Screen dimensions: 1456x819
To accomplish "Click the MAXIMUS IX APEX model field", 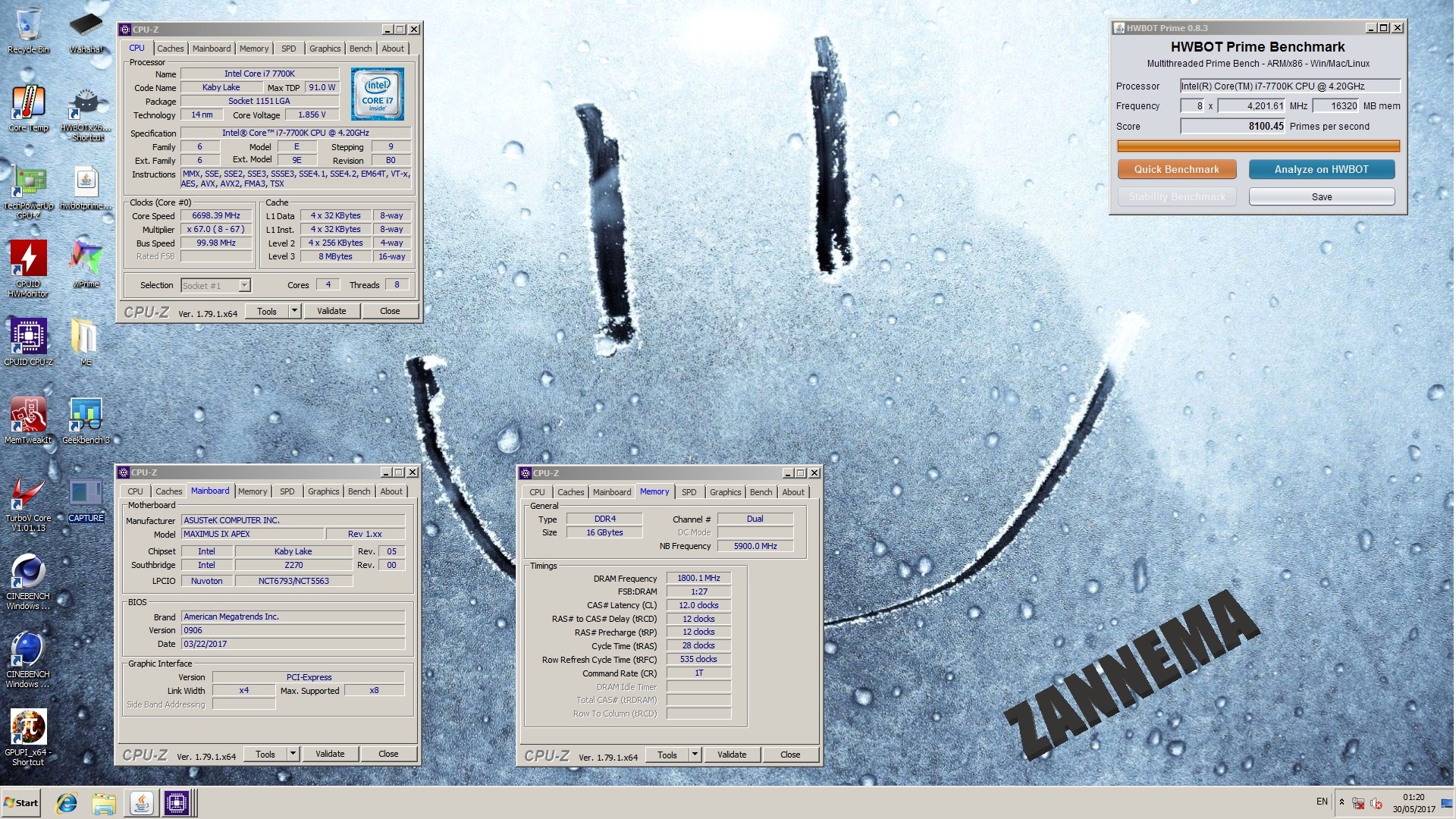I will tap(253, 534).
